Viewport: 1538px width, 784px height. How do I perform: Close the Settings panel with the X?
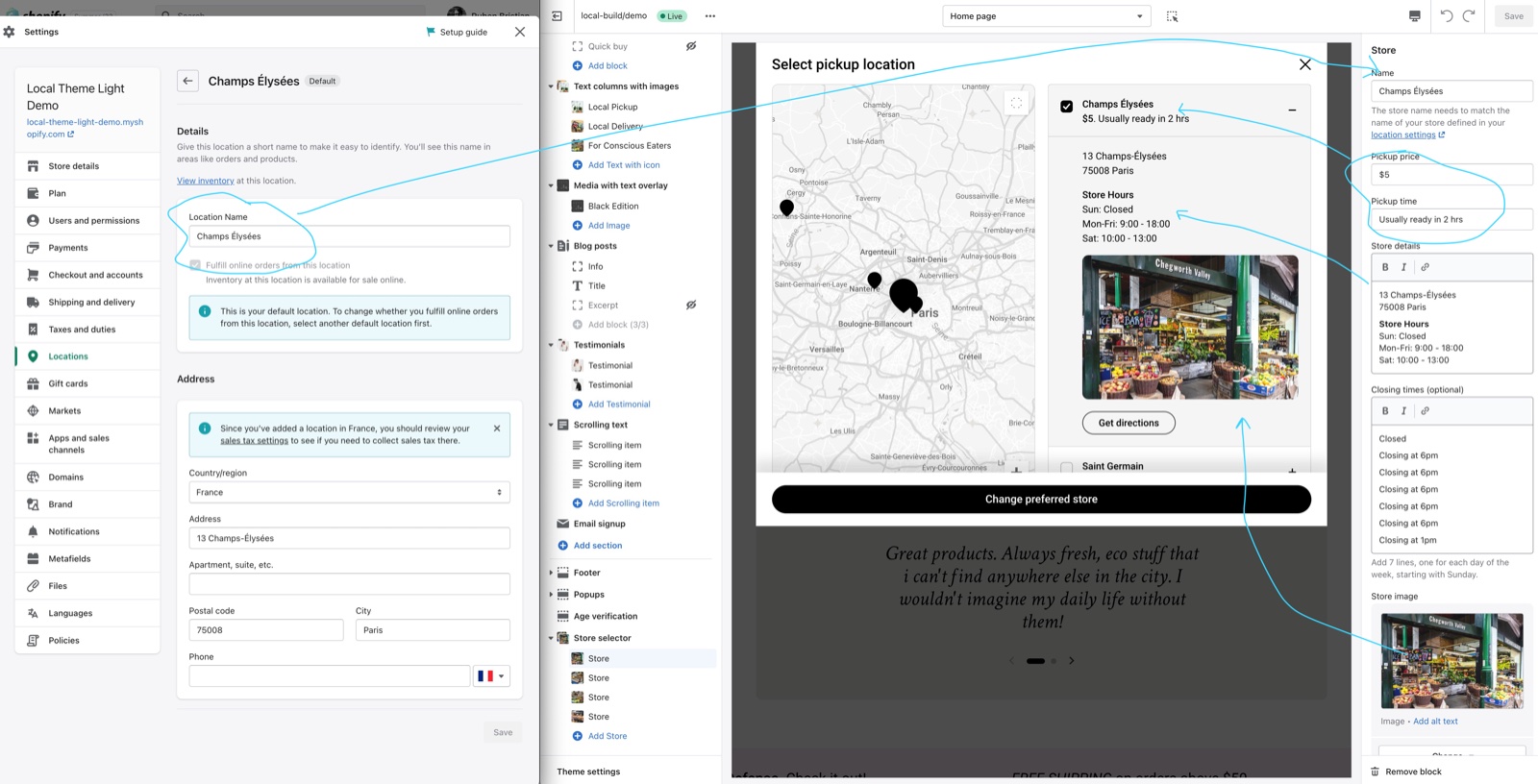click(x=520, y=32)
